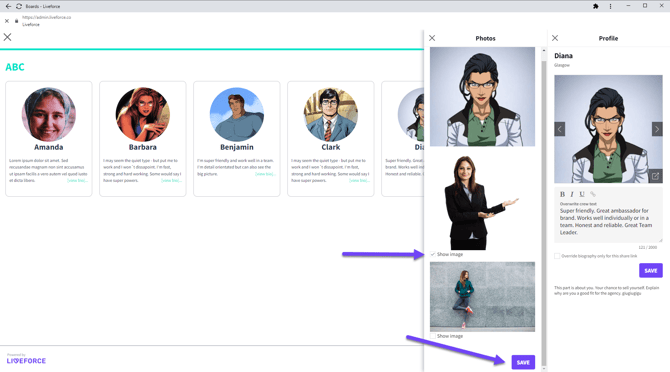Click the name Benjamin on card

237,147
